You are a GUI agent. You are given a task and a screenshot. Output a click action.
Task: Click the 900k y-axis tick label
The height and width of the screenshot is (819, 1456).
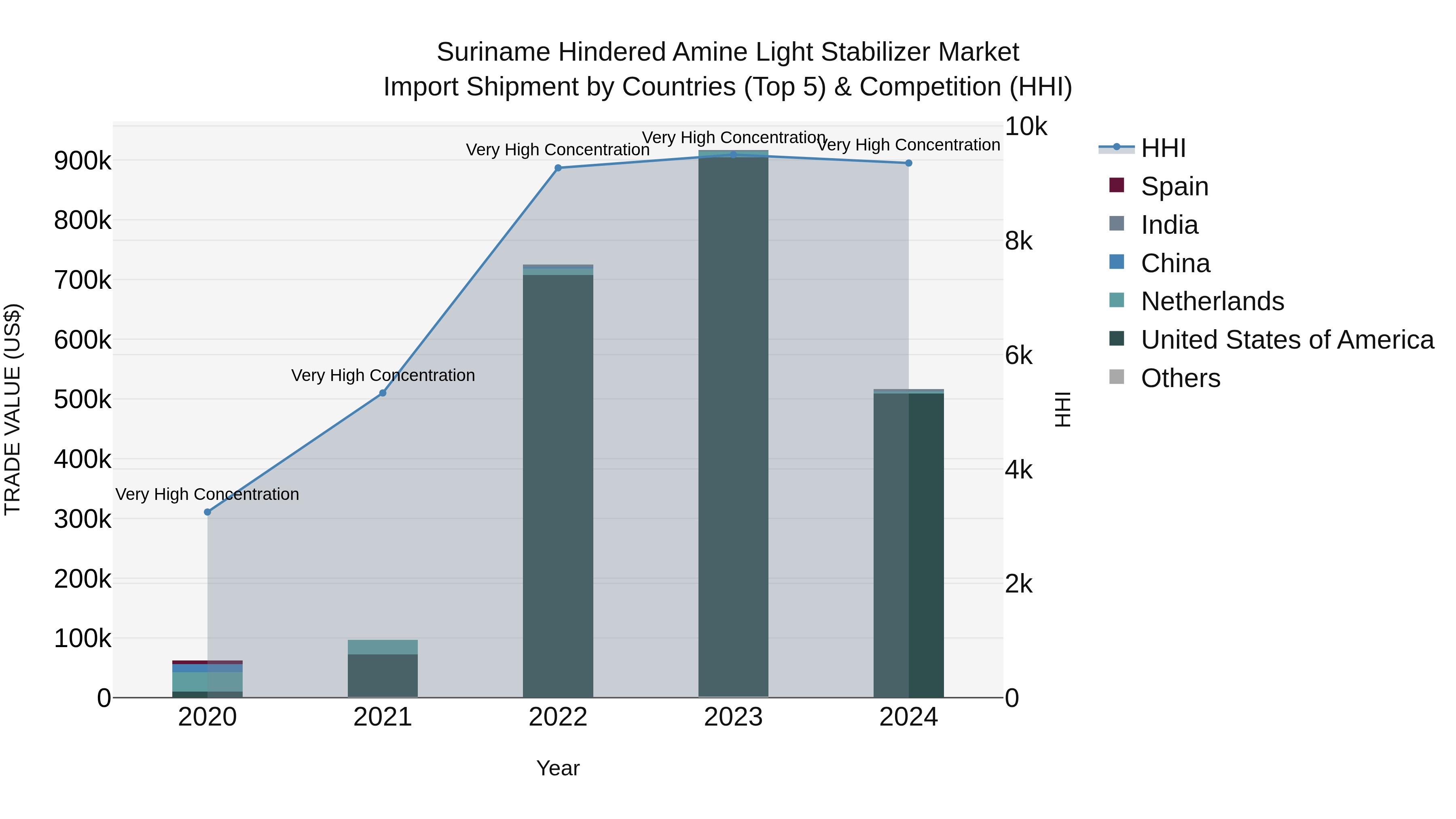[x=83, y=161]
